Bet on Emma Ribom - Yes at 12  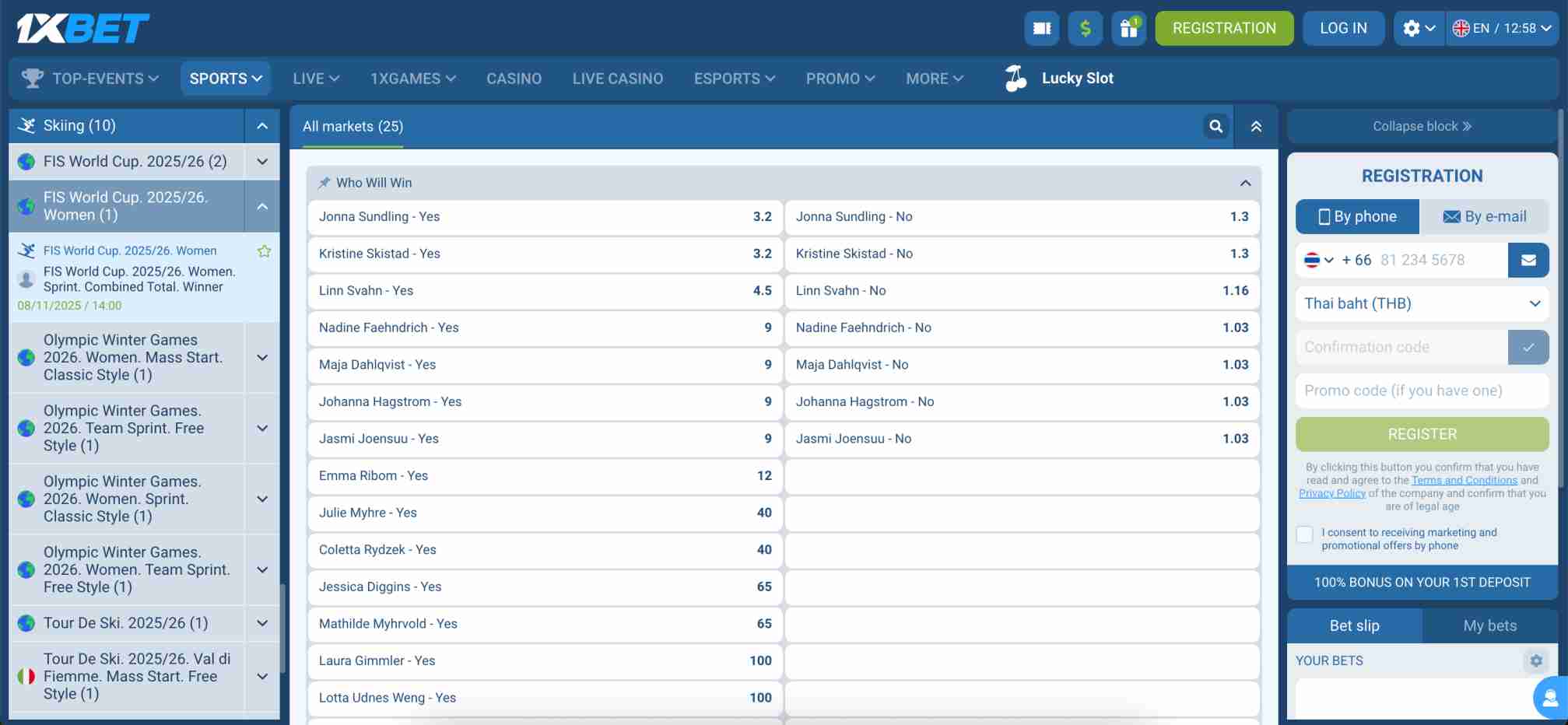point(545,476)
